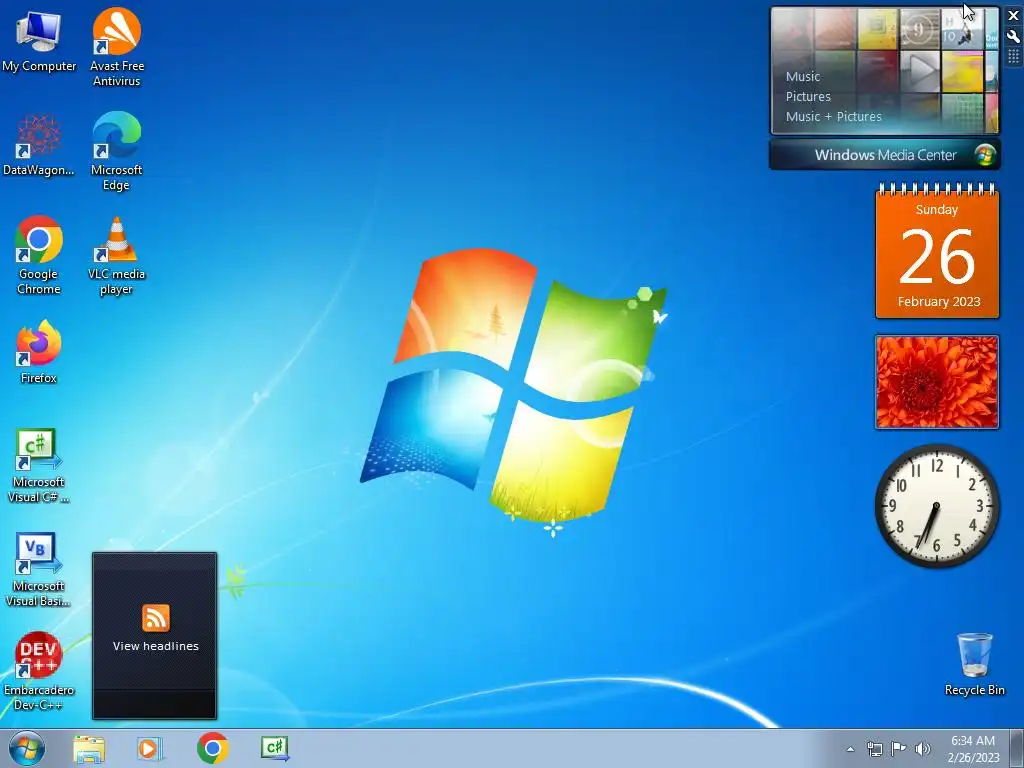Click the volume speaker tray icon
Viewport: 1024px width, 768px height.
922,749
